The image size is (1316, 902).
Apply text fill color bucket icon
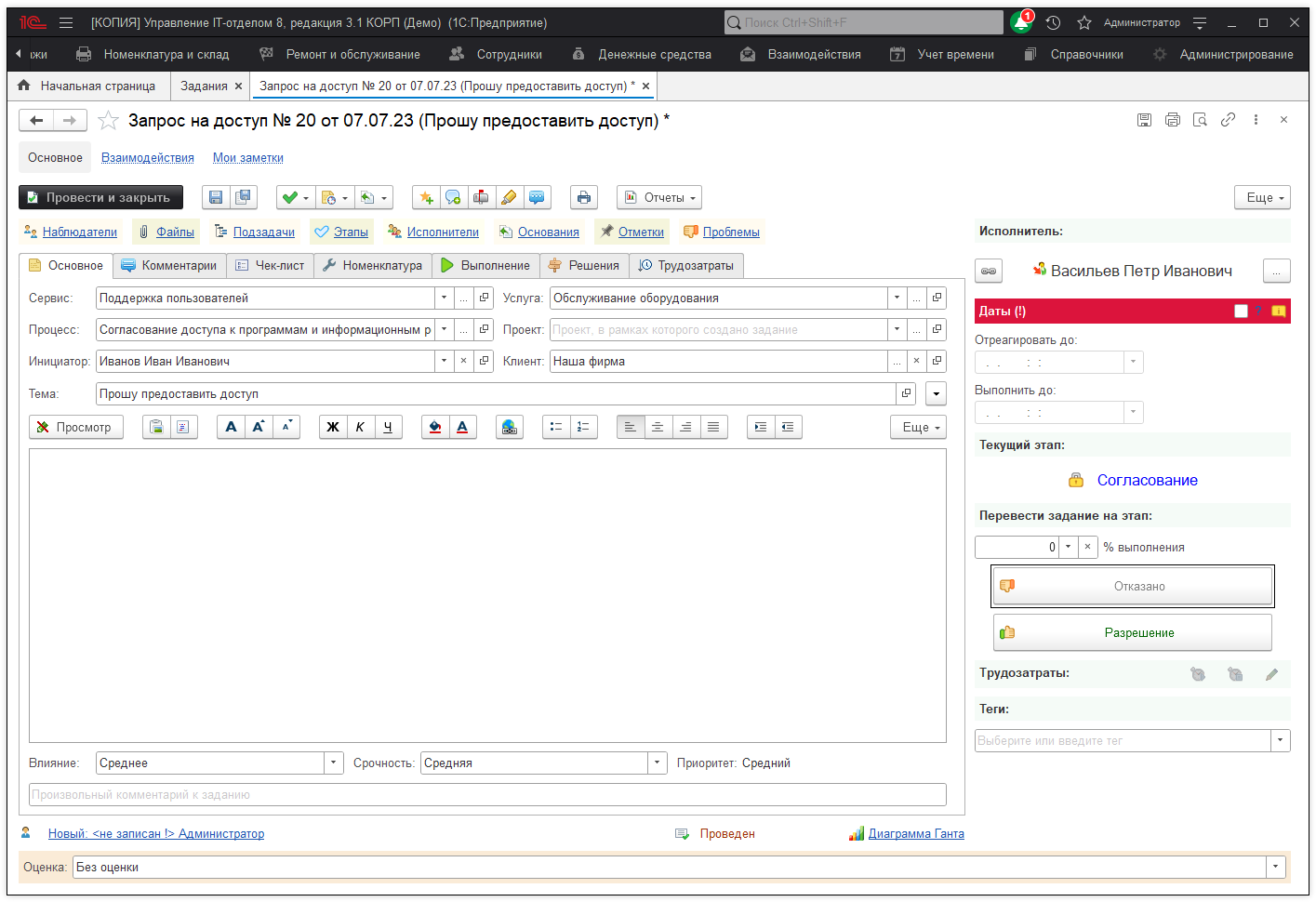(x=434, y=427)
